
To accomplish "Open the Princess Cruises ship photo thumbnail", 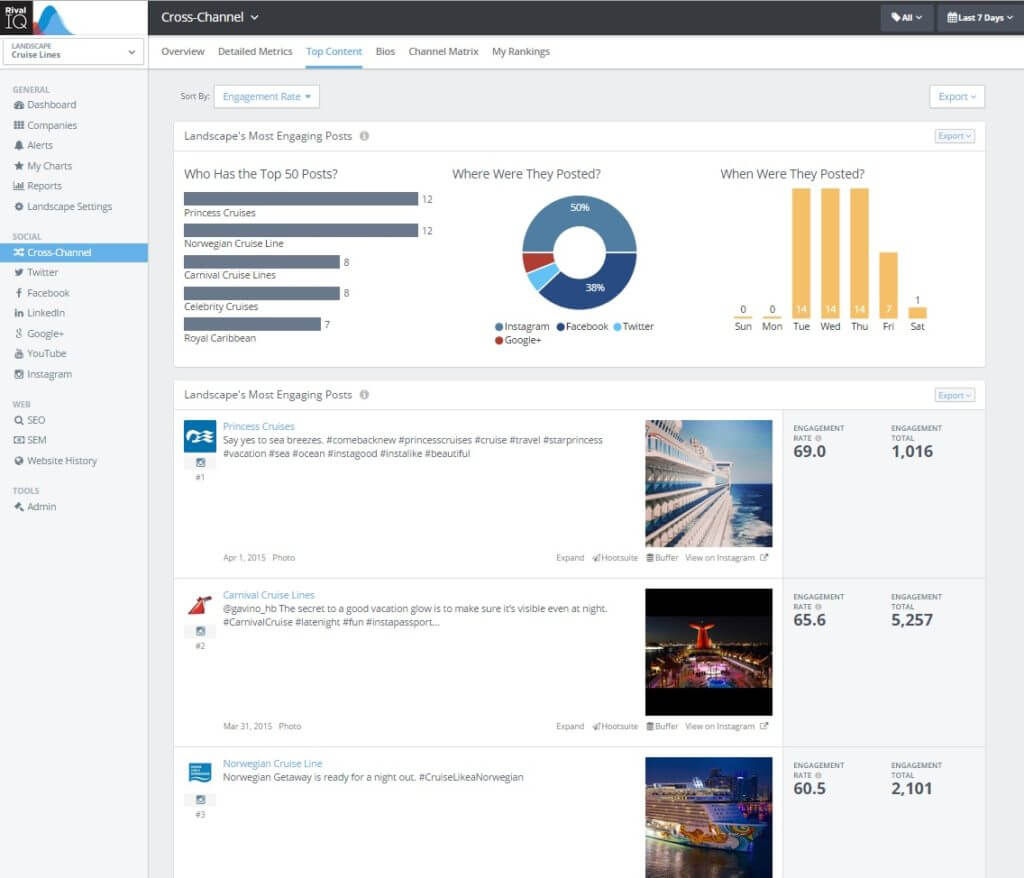I will [709, 483].
